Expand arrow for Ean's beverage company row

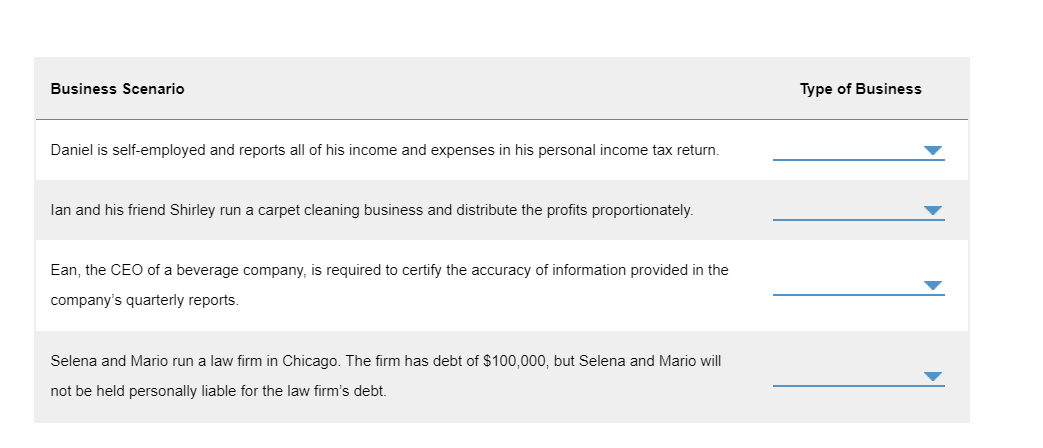(932, 286)
